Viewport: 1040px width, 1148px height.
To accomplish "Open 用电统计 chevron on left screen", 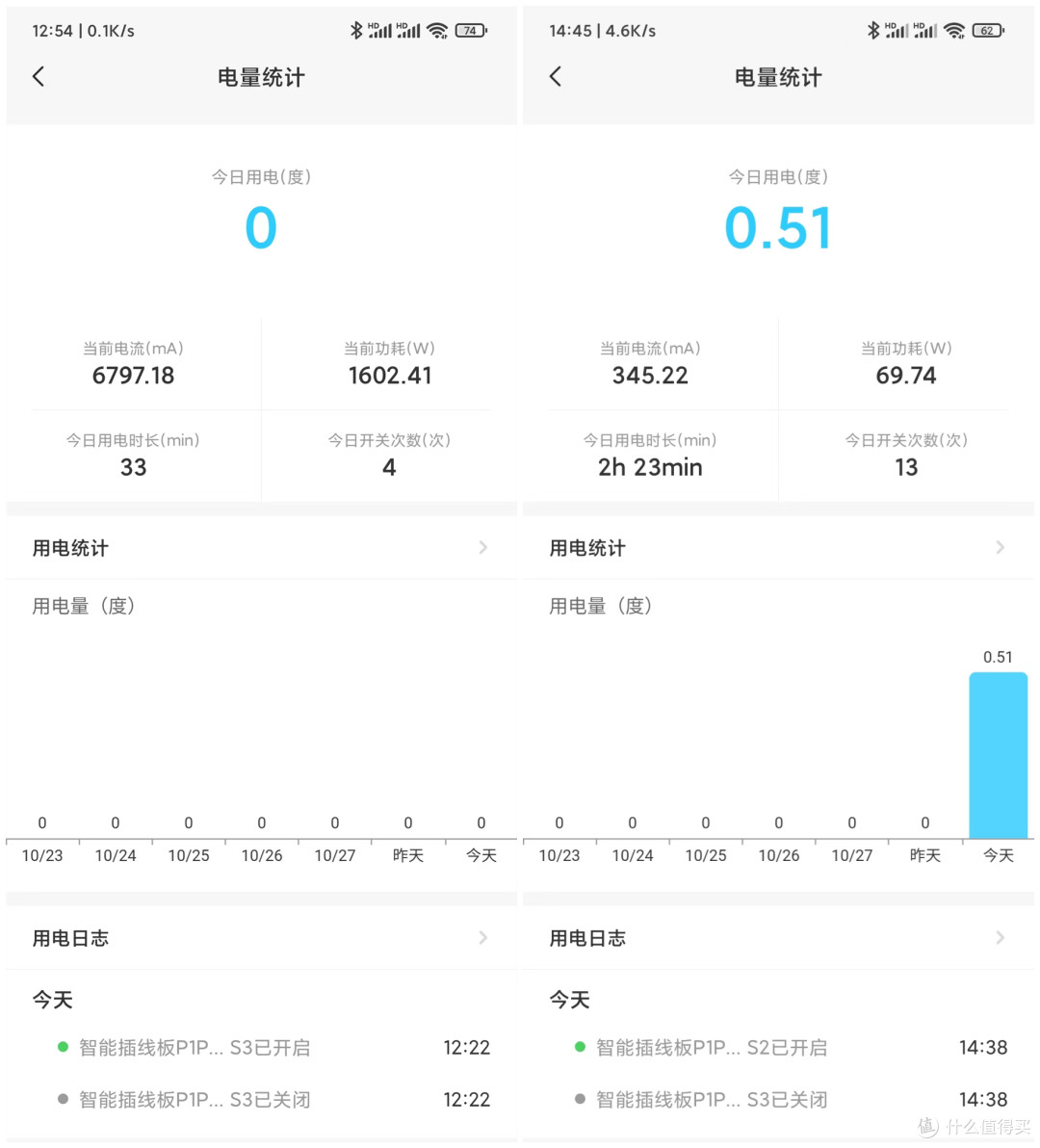I will pyautogui.click(x=483, y=547).
